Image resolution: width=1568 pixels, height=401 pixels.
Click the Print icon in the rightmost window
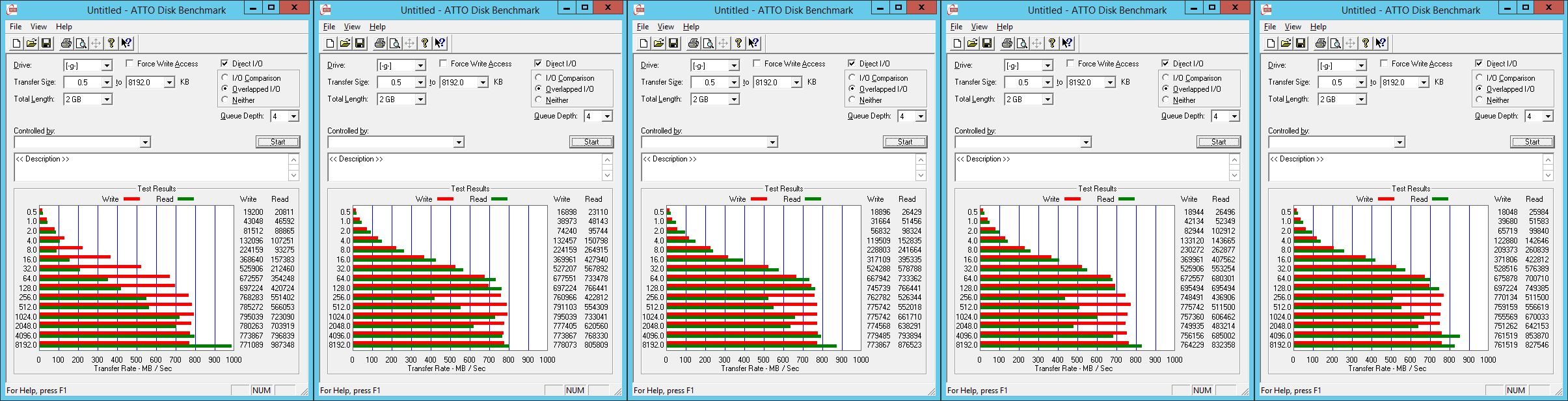pyautogui.click(x=1320, y=44)
